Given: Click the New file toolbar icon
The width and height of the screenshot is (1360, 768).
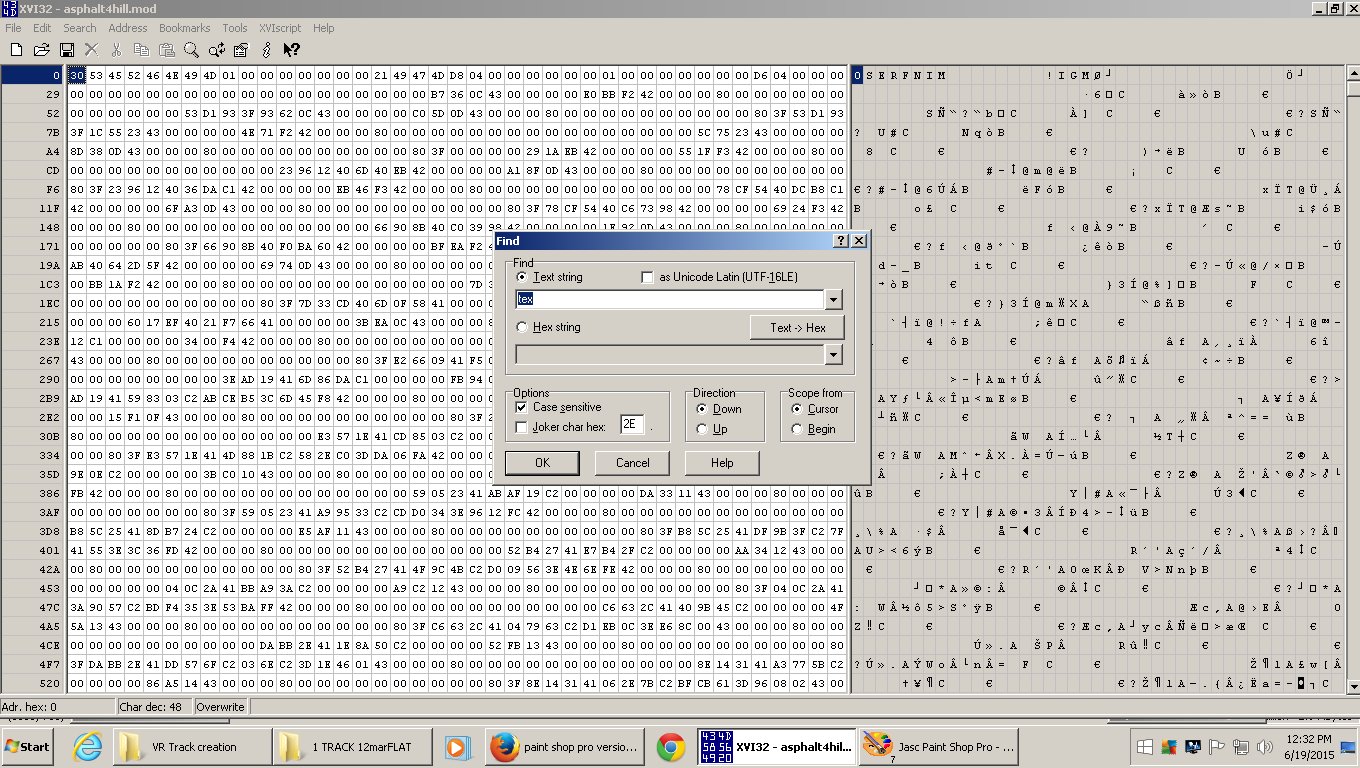Looking at the screenshot, I should tap(16, 49).
